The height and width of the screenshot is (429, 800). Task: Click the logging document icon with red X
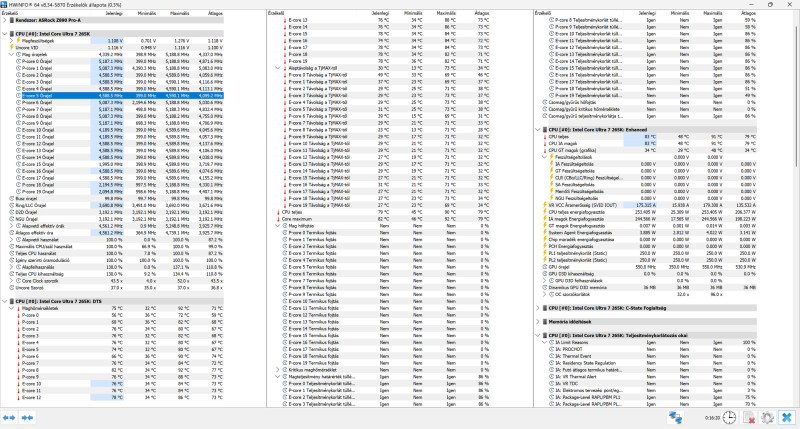point(748,417)
